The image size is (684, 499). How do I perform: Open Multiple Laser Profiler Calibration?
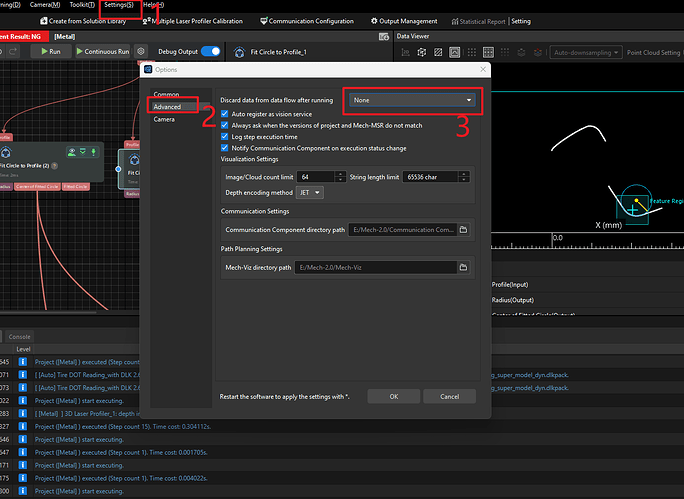[192, 21]
